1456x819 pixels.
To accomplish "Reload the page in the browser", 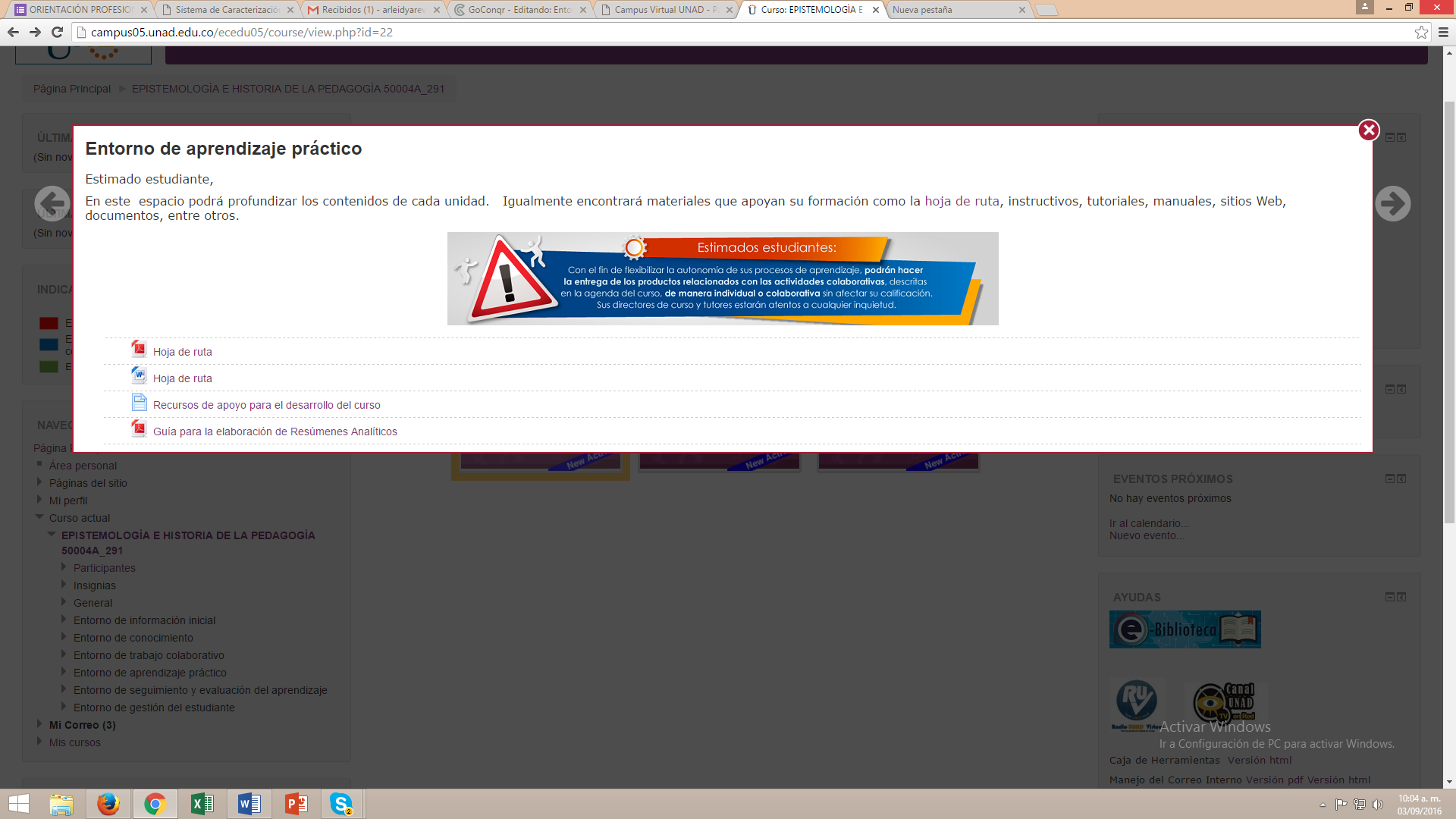I will coord(57,32).
